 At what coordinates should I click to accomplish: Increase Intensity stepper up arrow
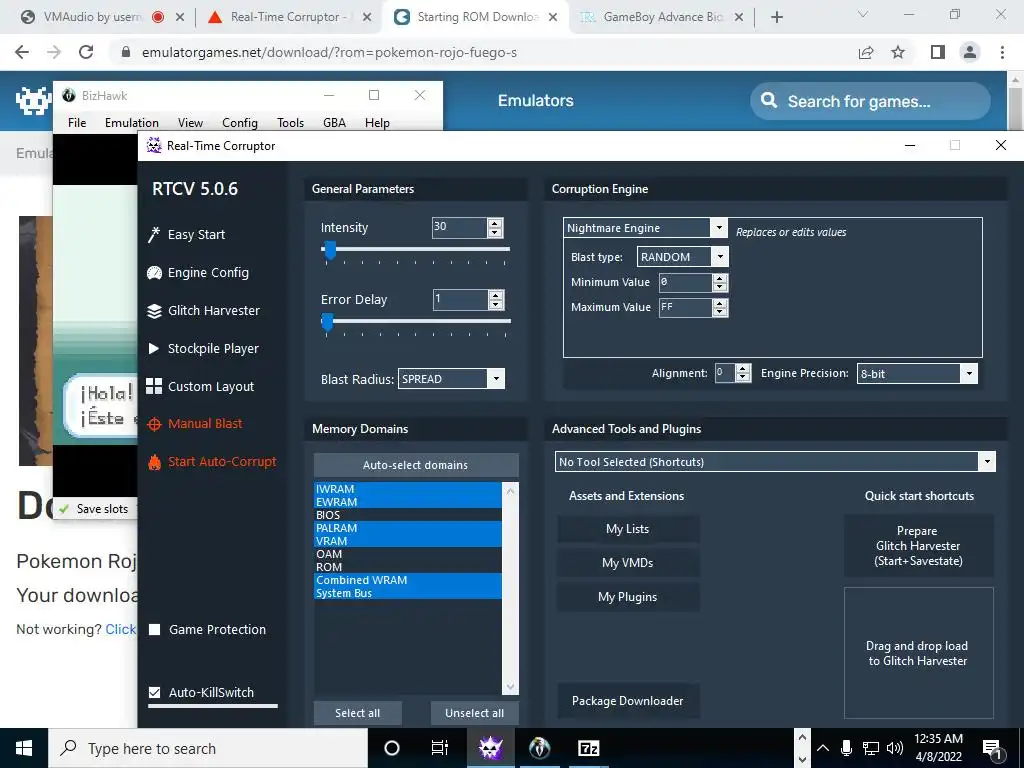coord(495,223)
